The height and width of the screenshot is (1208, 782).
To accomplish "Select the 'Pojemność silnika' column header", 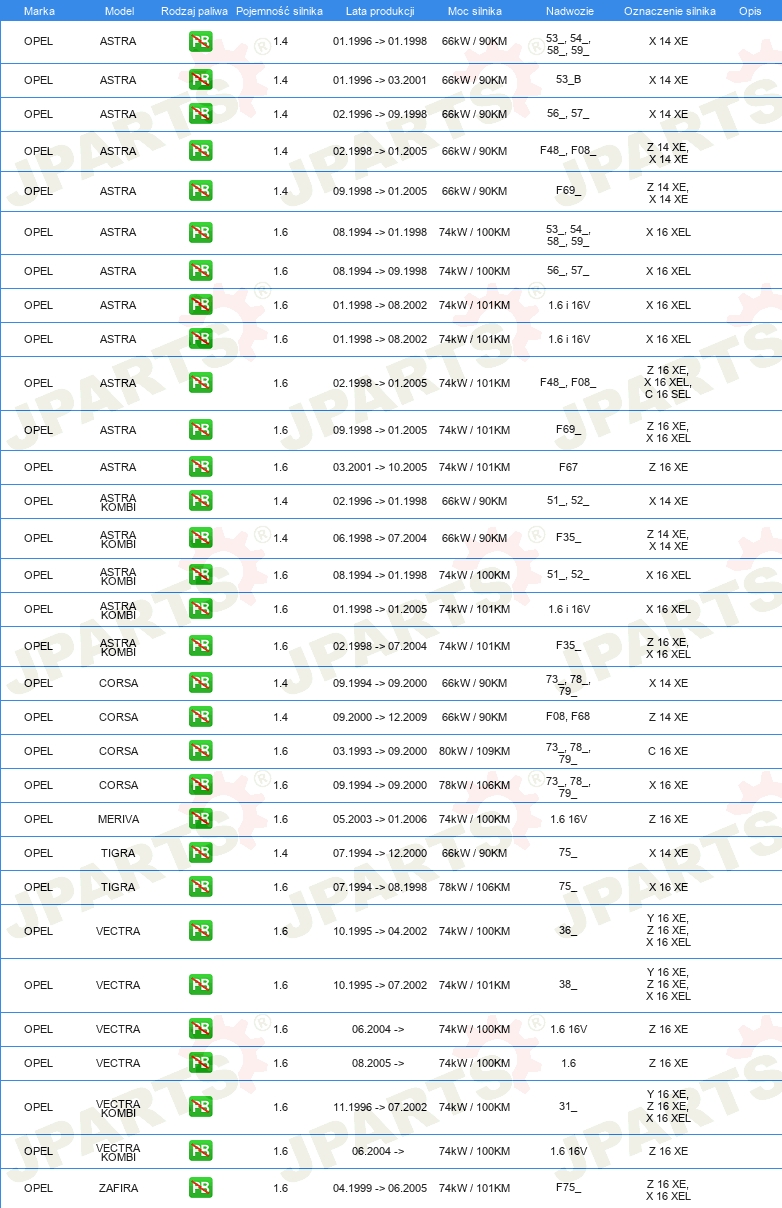I will pyautogui.click(x=280, y=11).
